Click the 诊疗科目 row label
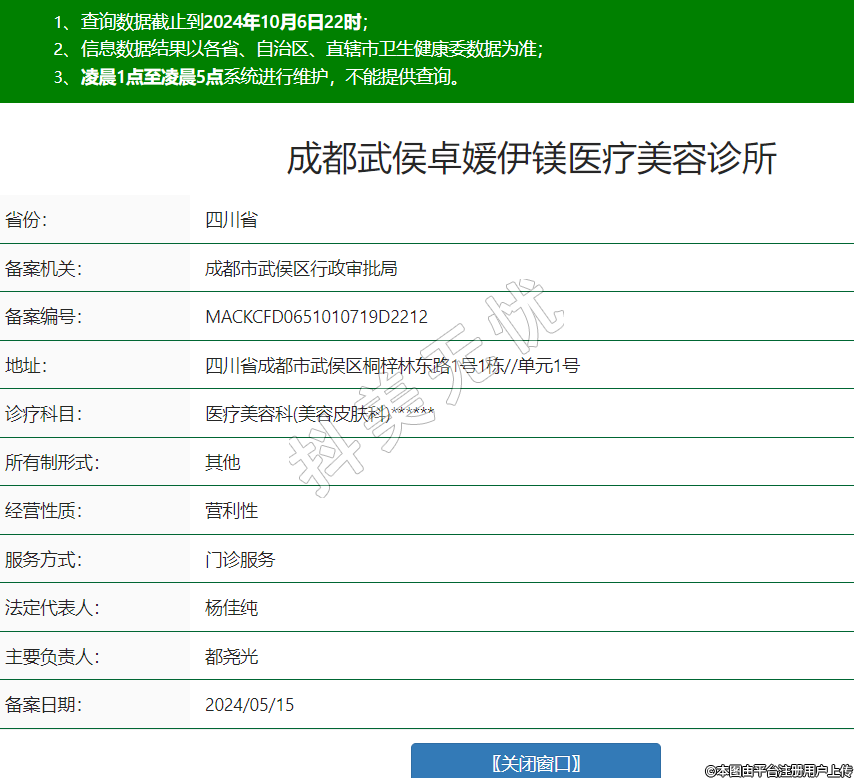The width and height of the screenshot is (854, 778). [x=44, y=414]
